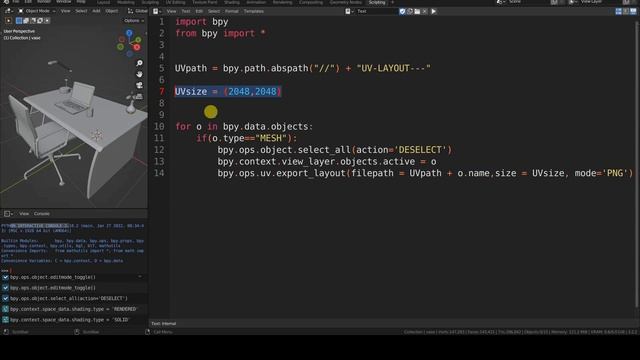Open the text editor Edit menu
Screen dimensions: 640x360
click(x=199, y=11)
